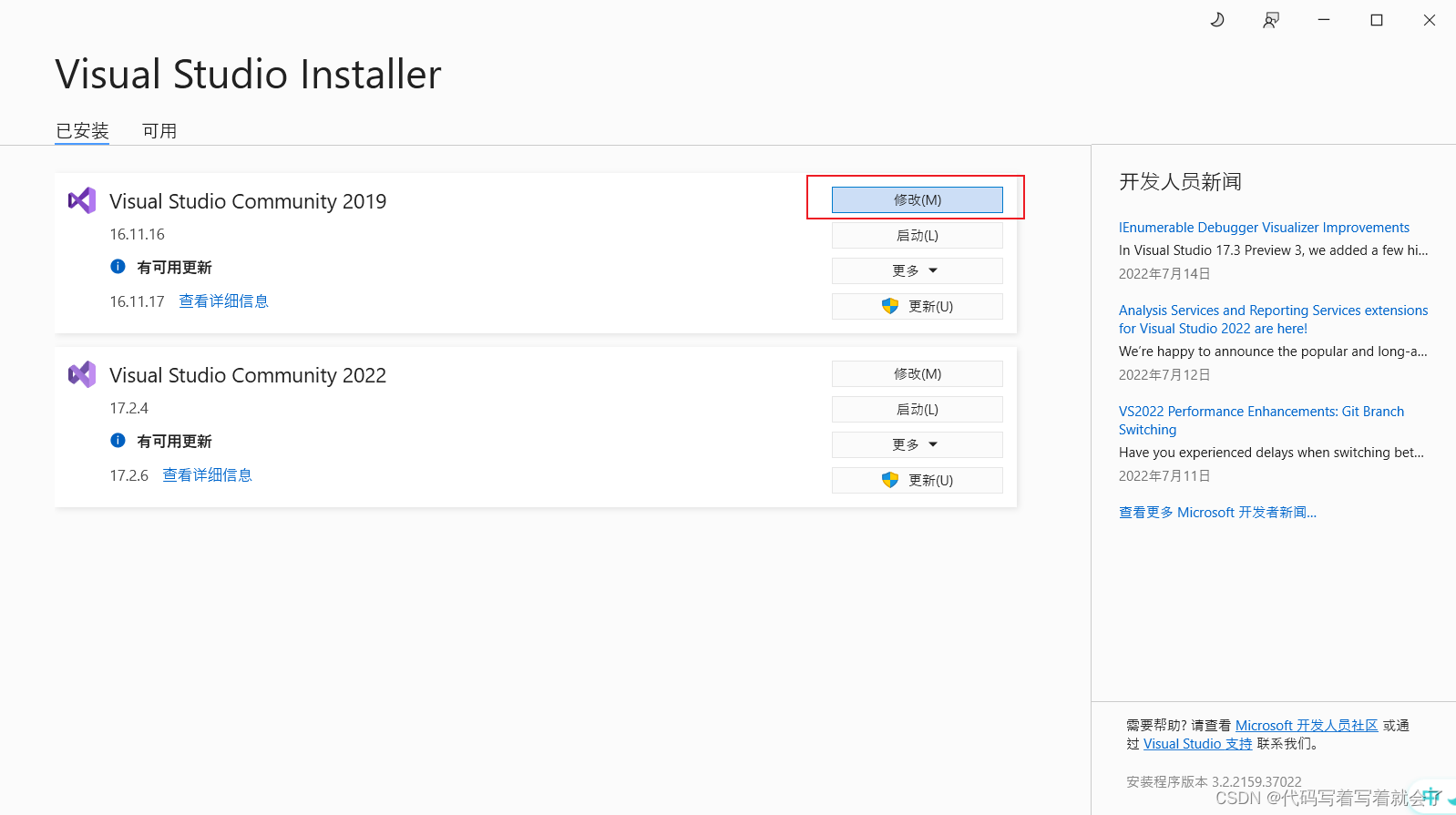Modify Visual Studio Community 2019 with 修改(M)
Viewport: 1456px width, 815px height.
(x=918, y=200)
